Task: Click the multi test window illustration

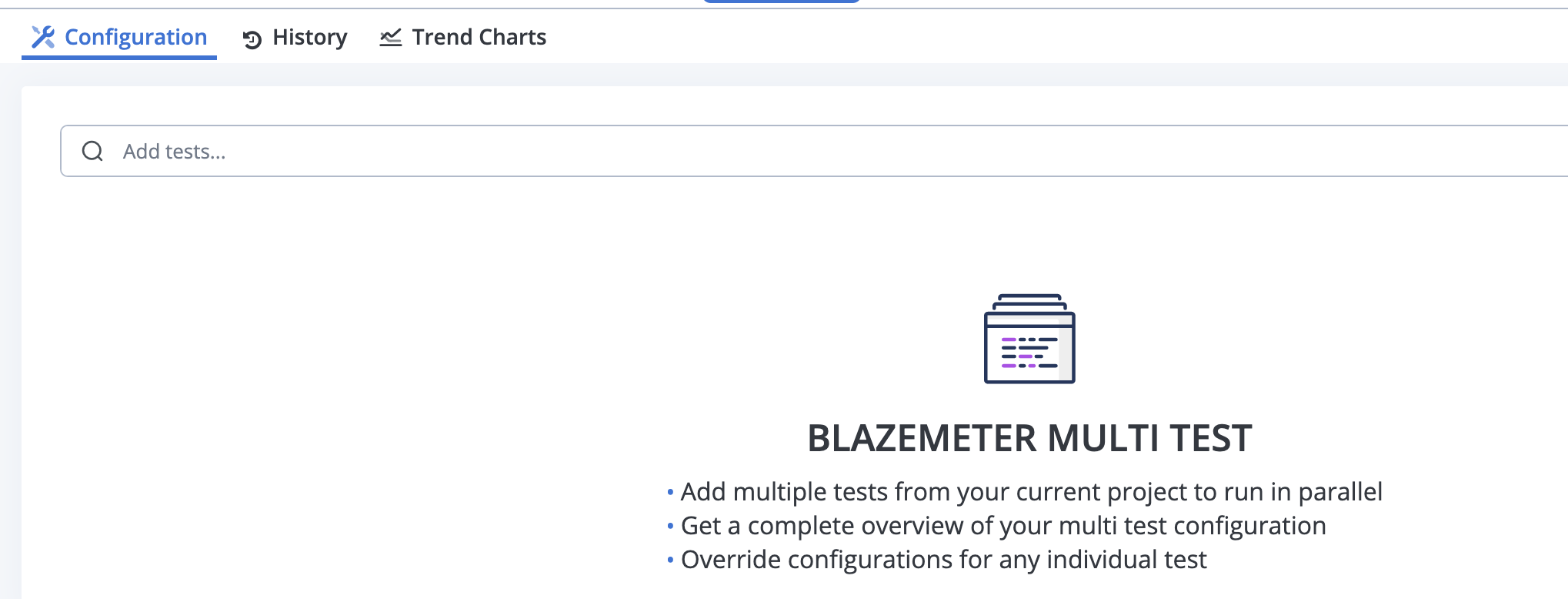Action: 1029,338
